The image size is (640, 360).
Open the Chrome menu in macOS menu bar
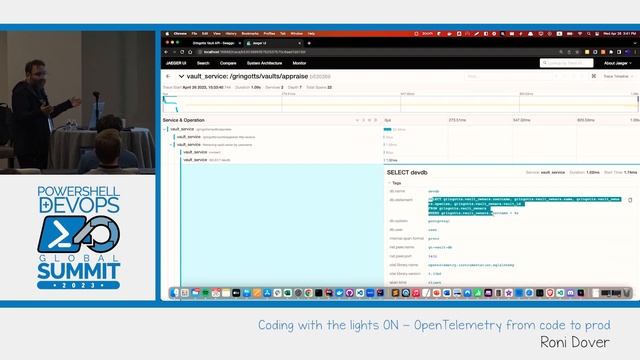(x=180, y=33)
